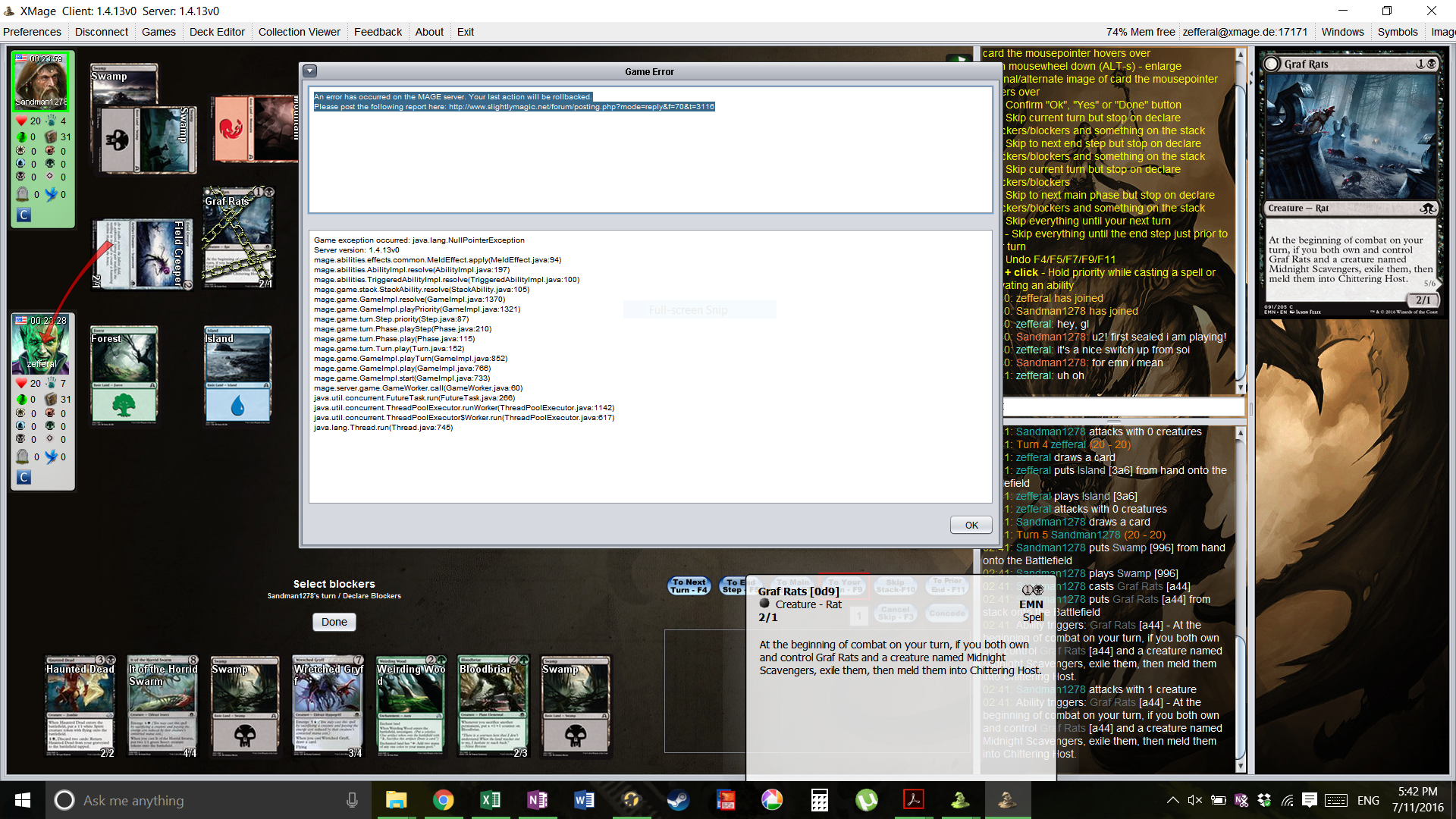Open the Preferences menu

tap(32, 32)
